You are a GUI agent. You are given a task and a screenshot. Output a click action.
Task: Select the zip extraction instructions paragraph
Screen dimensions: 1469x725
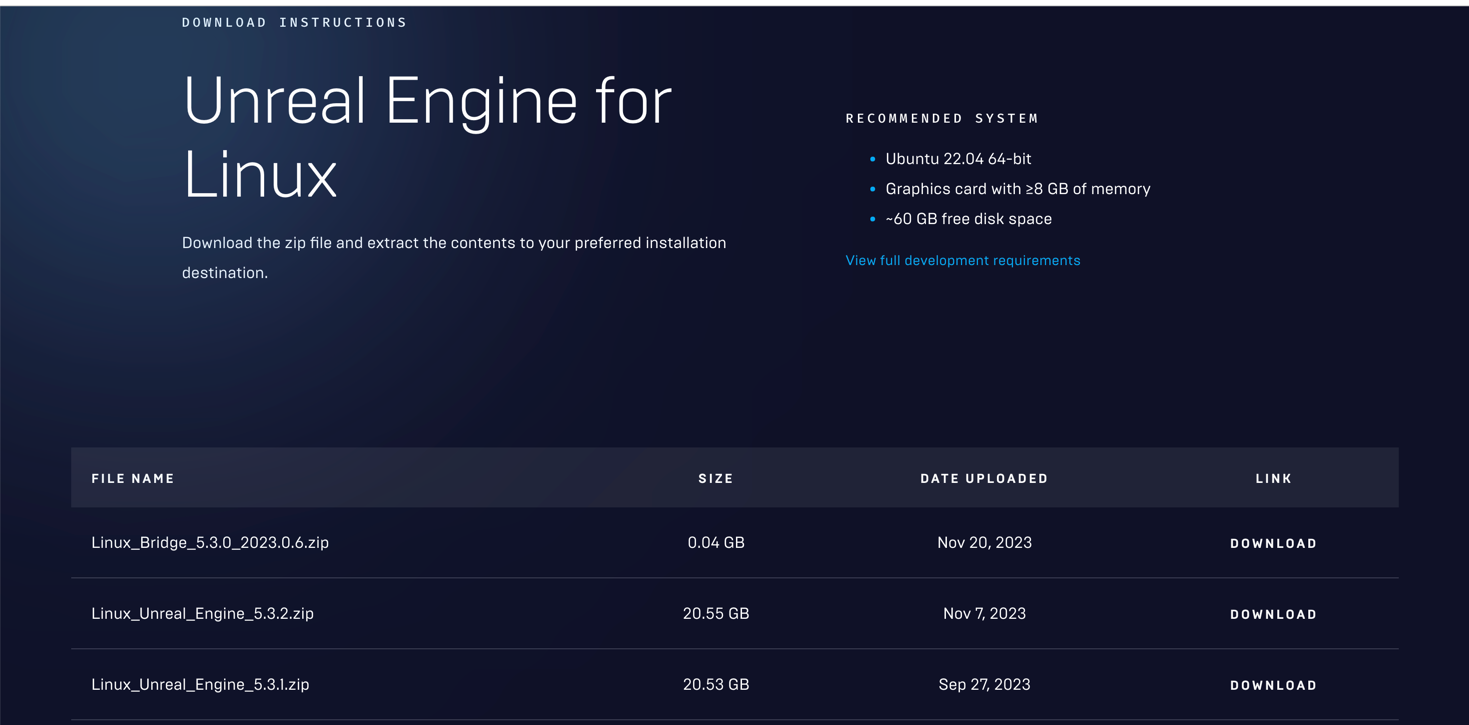tap(454, 257)
